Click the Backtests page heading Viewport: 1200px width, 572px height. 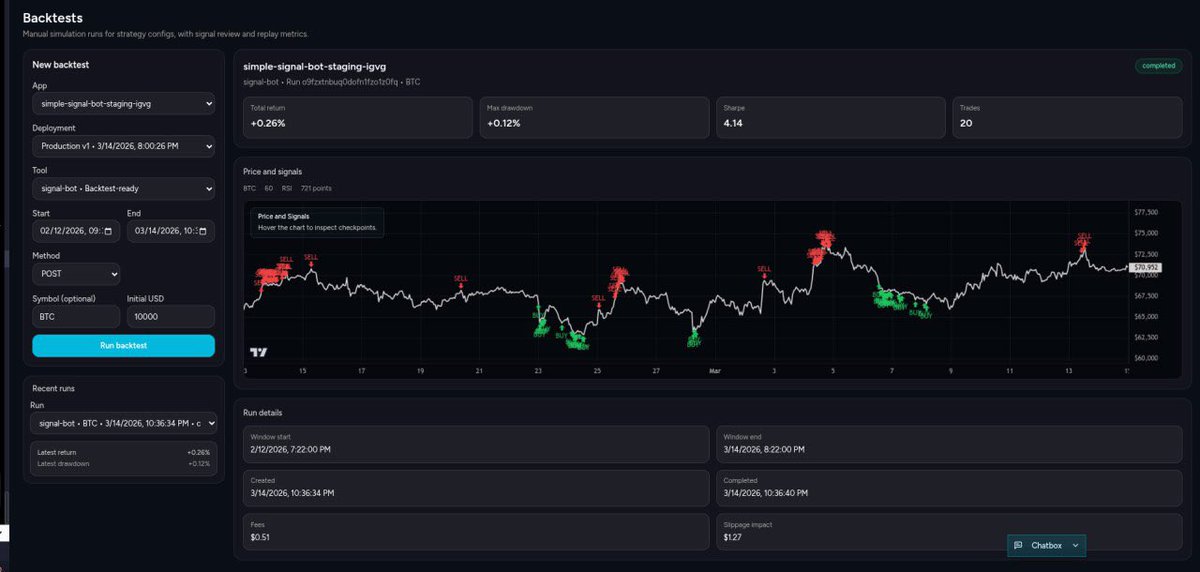tap(53, 18)
